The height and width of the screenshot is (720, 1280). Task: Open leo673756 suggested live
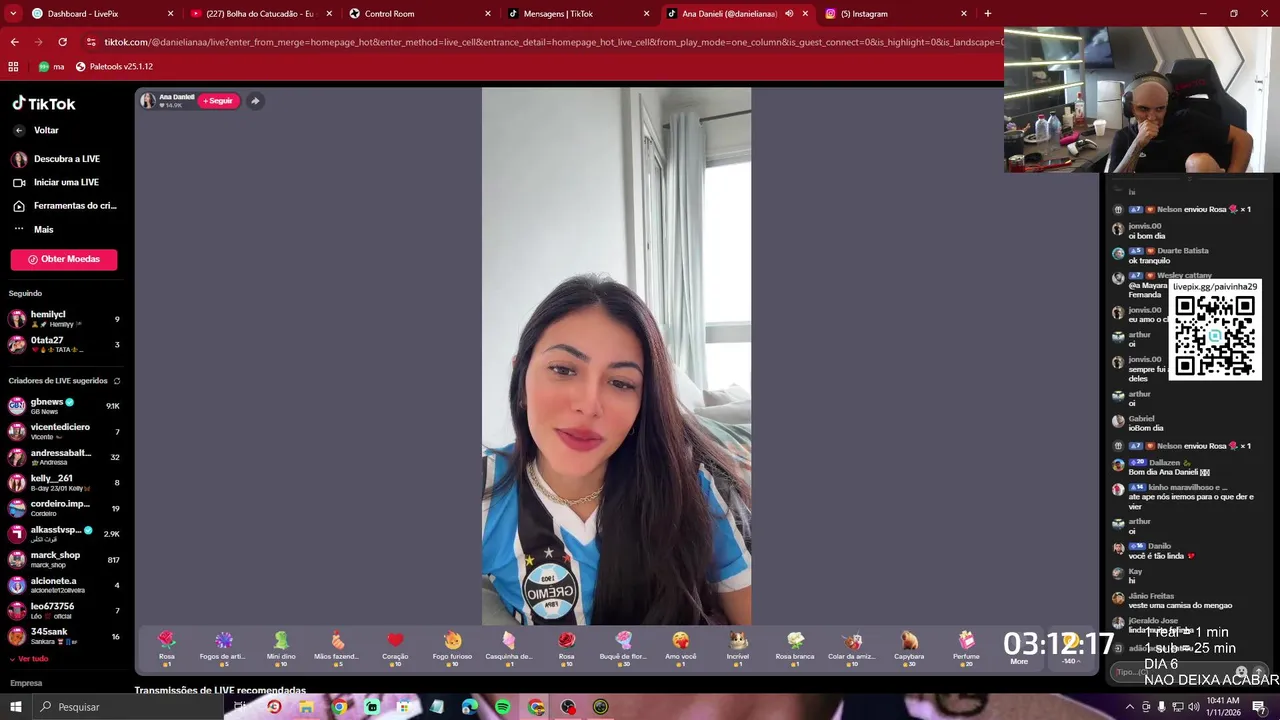tap(64, 611)
